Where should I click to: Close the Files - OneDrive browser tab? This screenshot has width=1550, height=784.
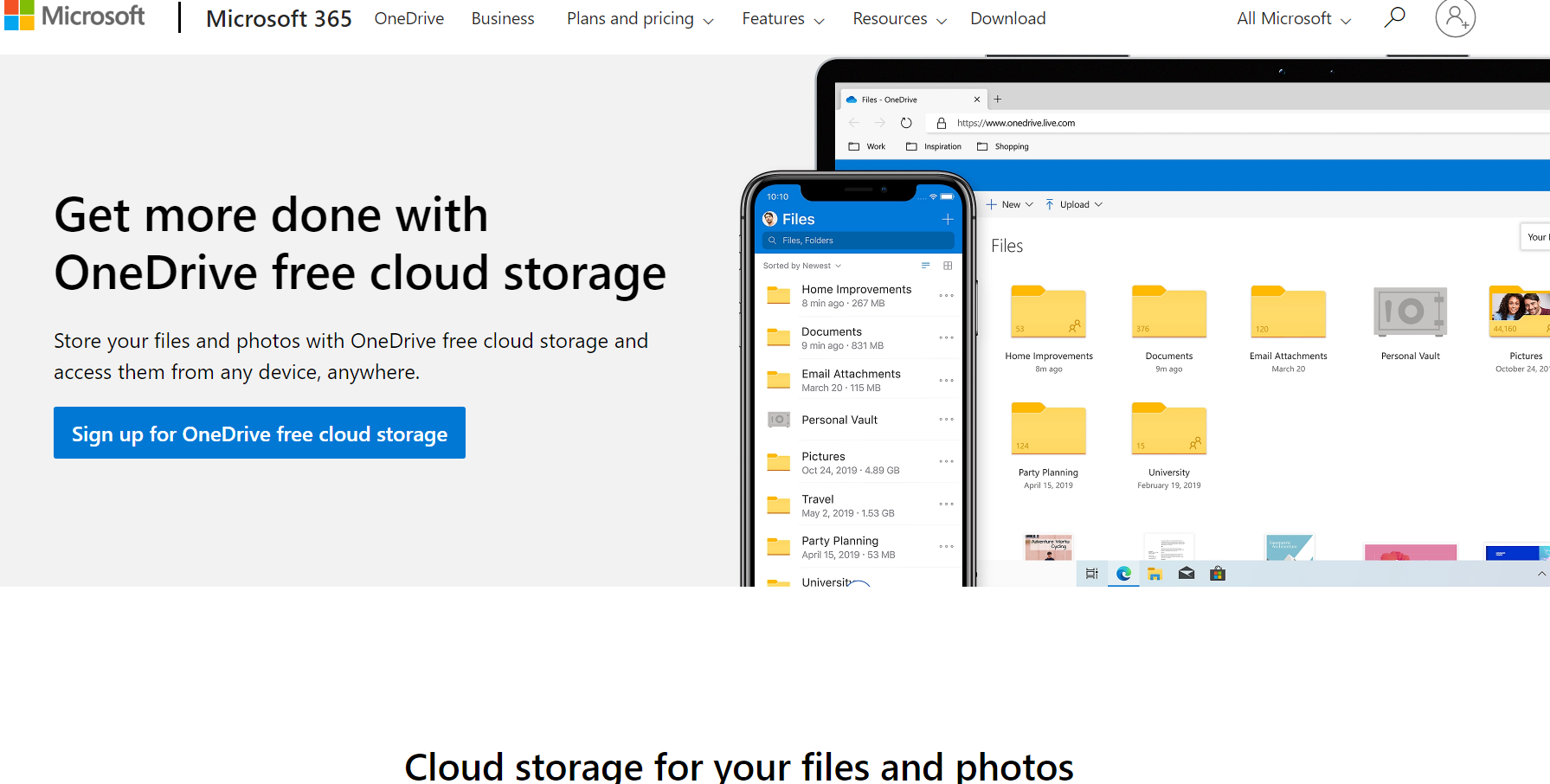pos(977,100)
